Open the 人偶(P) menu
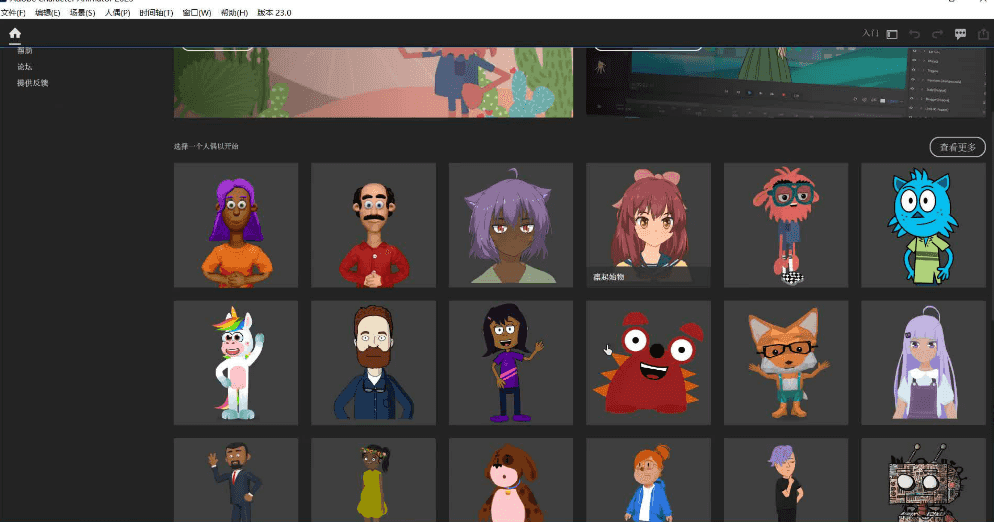Screen dimensions: 994x522 [117, 13]
